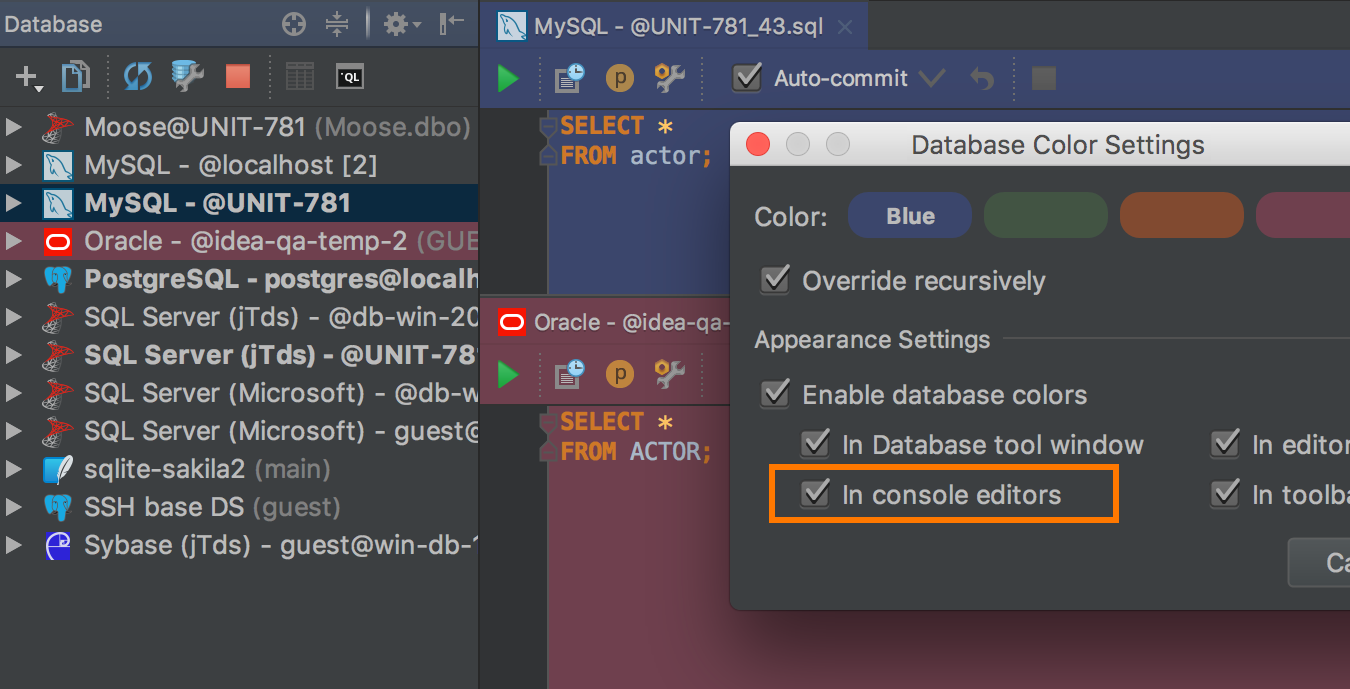
Task: Open query history in MySQL console toolbar
Action: (x=570, y=78)
